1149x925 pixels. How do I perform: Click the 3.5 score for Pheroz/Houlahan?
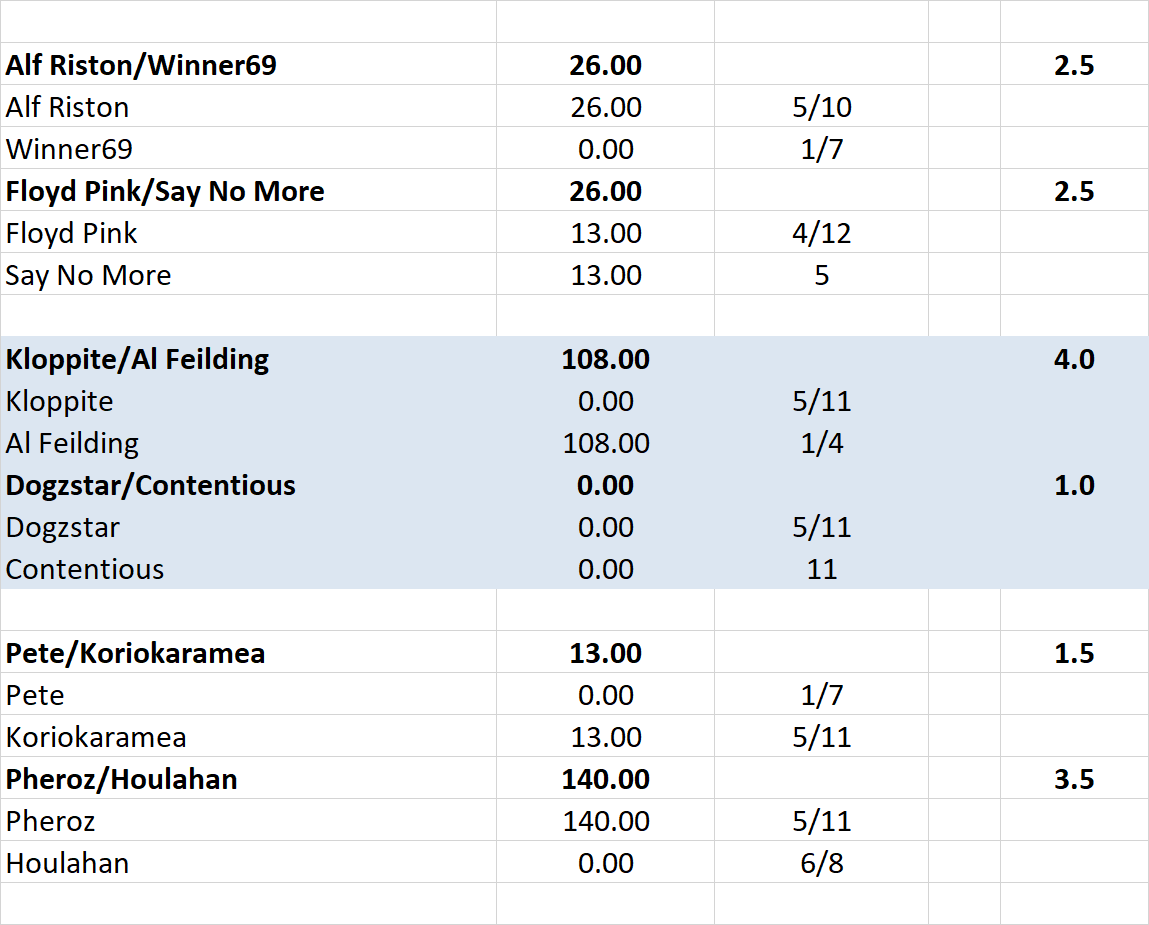click(x=1073, y=780)
